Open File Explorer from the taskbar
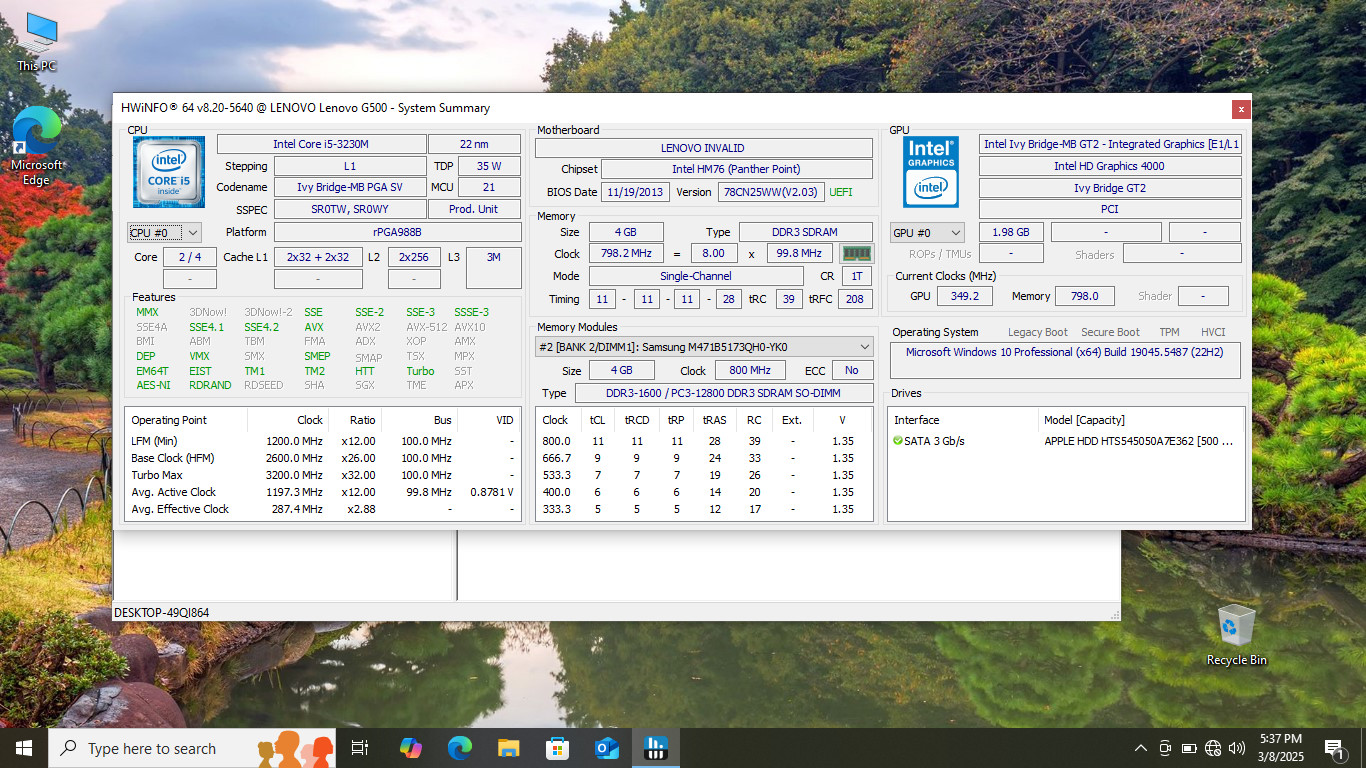Image resolution: width=1366 pixels, height=768 pixels. tap(509, 748)
